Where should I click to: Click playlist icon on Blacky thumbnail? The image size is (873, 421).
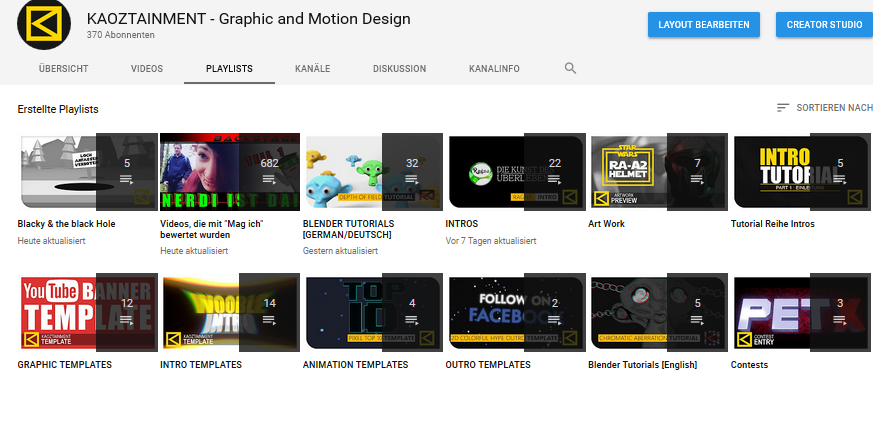point(127,179)
